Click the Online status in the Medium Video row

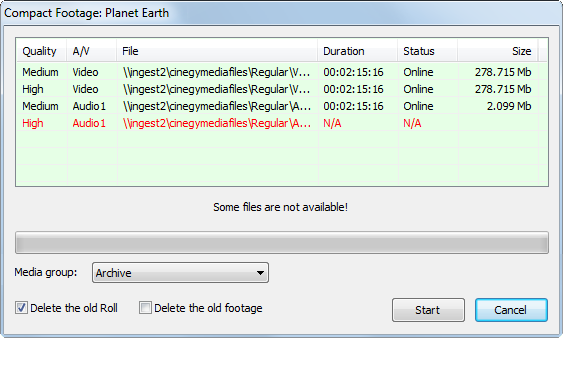(x=418, y=72)
